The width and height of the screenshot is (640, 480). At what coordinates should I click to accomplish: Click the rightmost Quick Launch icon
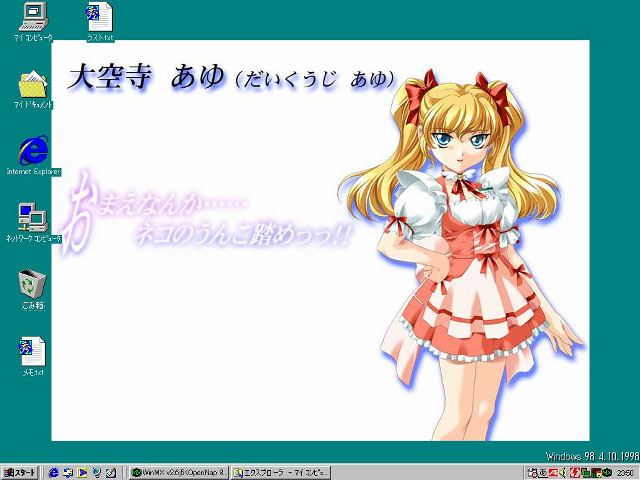click(x=111, y=472)
